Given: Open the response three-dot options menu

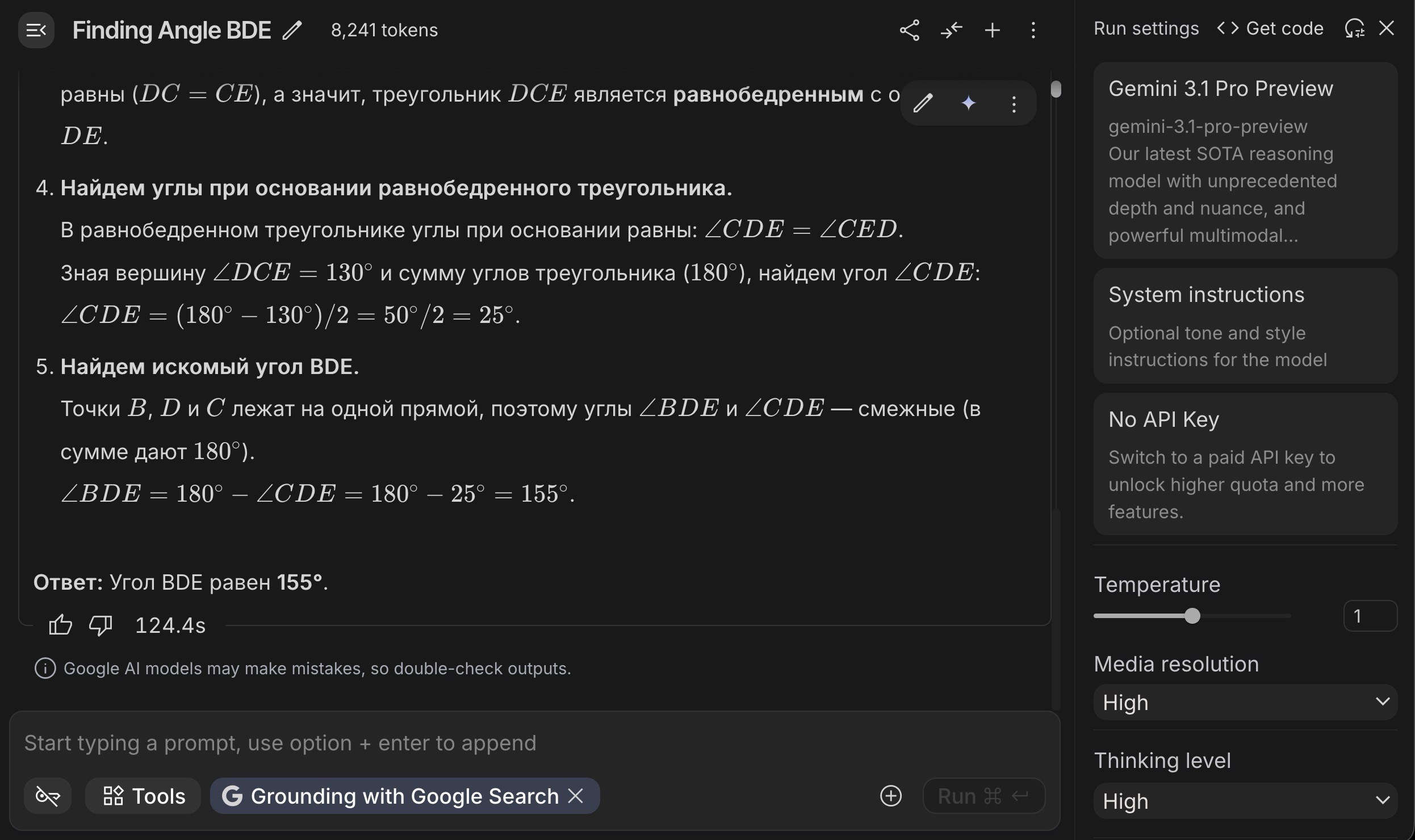Looking at the screenshot, I should [1014, 103].
